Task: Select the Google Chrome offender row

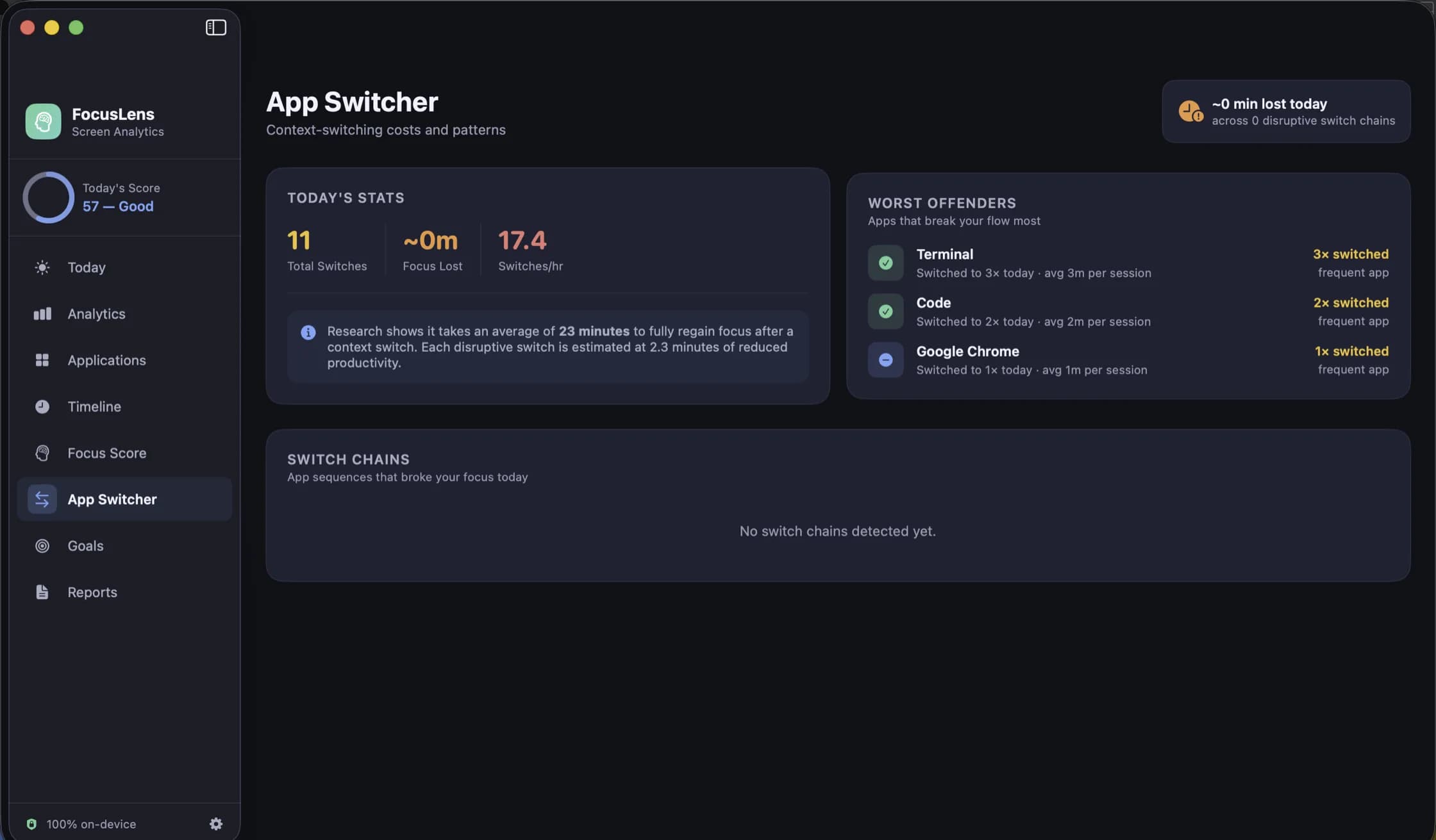Action: 1128,360
